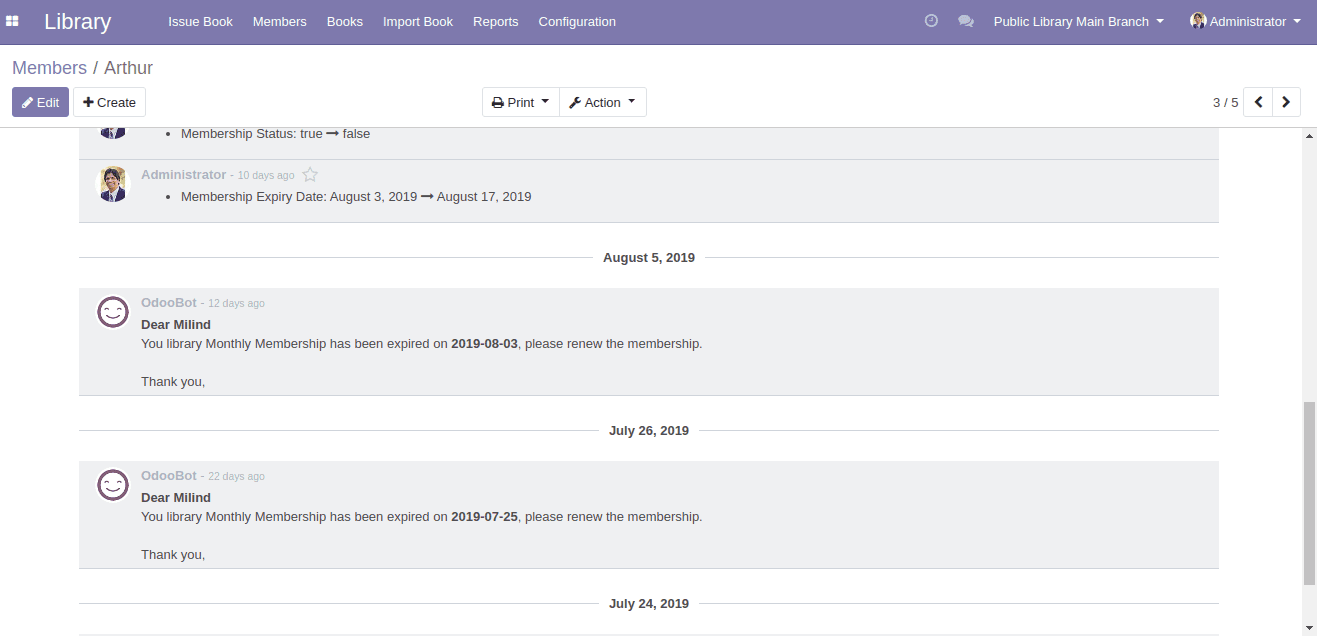Screen dimensions: 1317x636
Task: Click OdooBot author name, 22 days ago
Action: [x=169, y=475]
